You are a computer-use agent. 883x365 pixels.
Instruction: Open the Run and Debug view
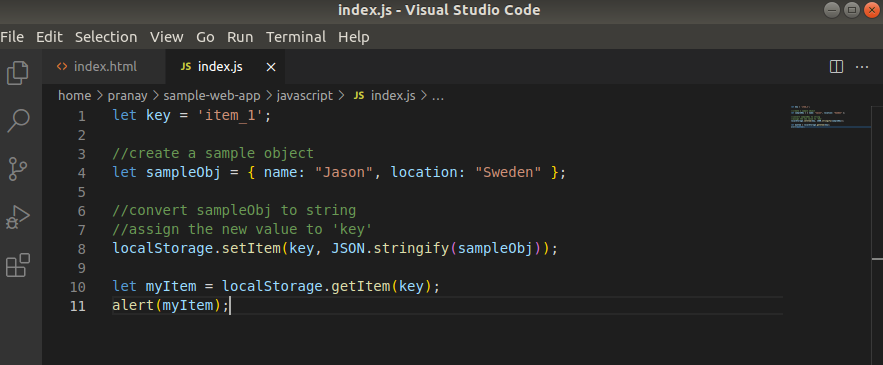[17, 217]
